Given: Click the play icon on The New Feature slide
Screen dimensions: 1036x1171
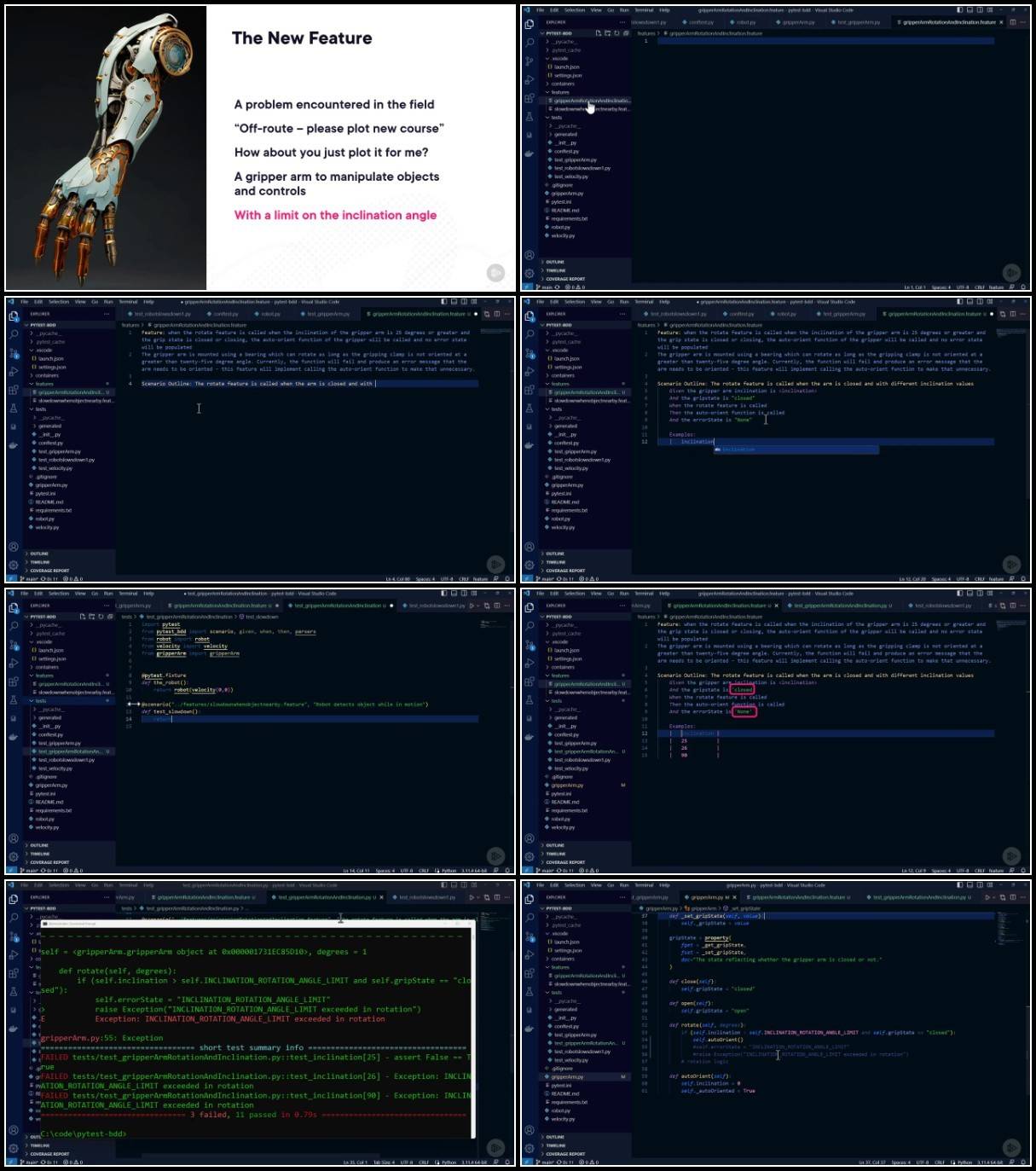Looking at the screenshot, I should pyautogui.click(x=495, y=273).
